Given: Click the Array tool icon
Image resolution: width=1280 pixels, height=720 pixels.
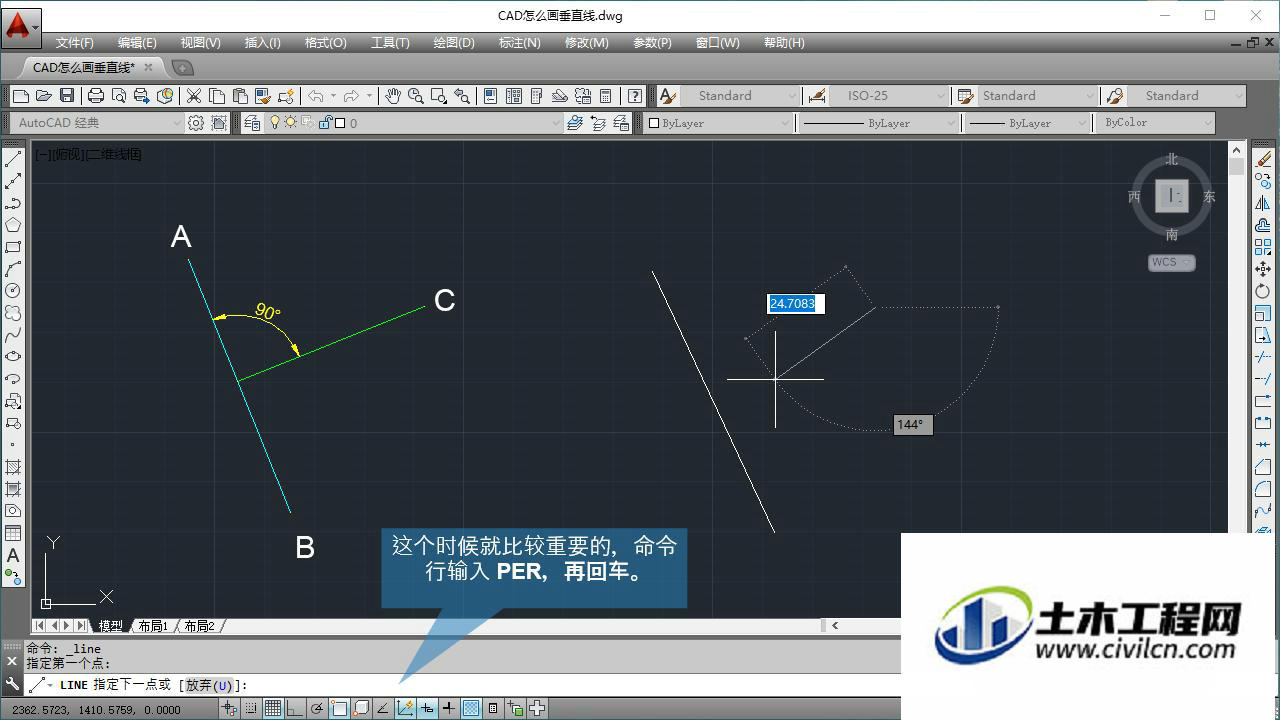Looking at the screenshot, I should point(1263,247).
